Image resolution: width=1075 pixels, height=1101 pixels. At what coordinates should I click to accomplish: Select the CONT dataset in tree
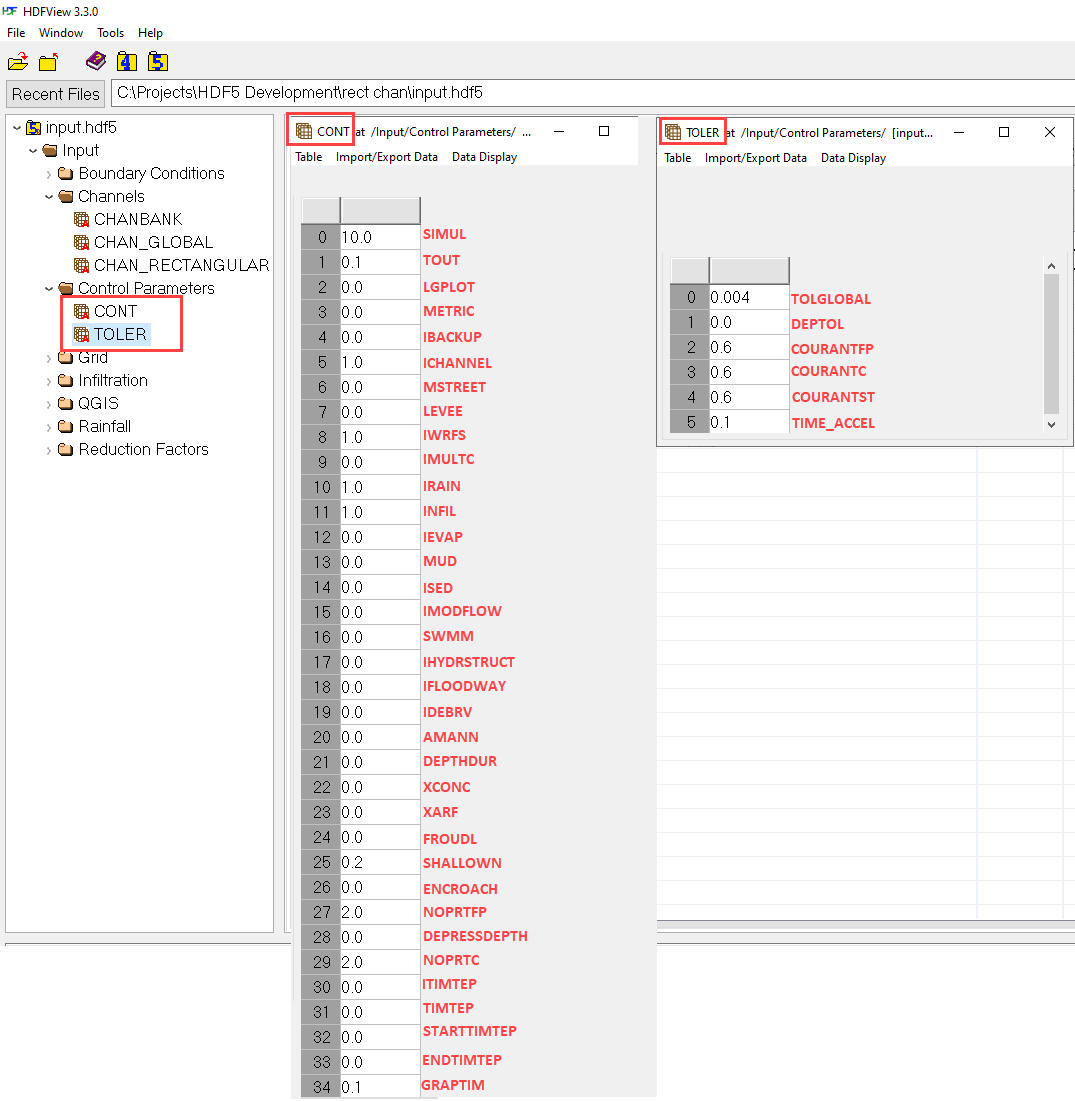[x=115, y=311]
